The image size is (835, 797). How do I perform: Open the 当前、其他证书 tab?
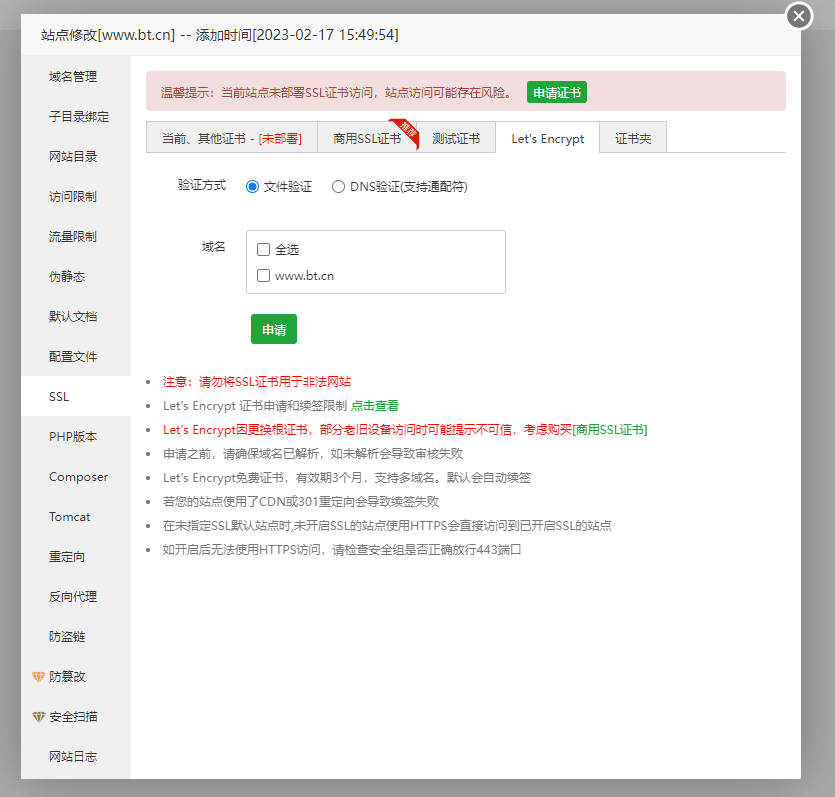click(x=231, y=139)
